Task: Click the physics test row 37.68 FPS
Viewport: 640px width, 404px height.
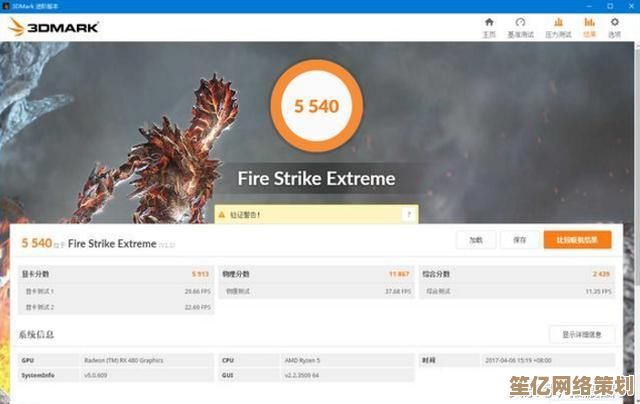Action: coord(317,291)
